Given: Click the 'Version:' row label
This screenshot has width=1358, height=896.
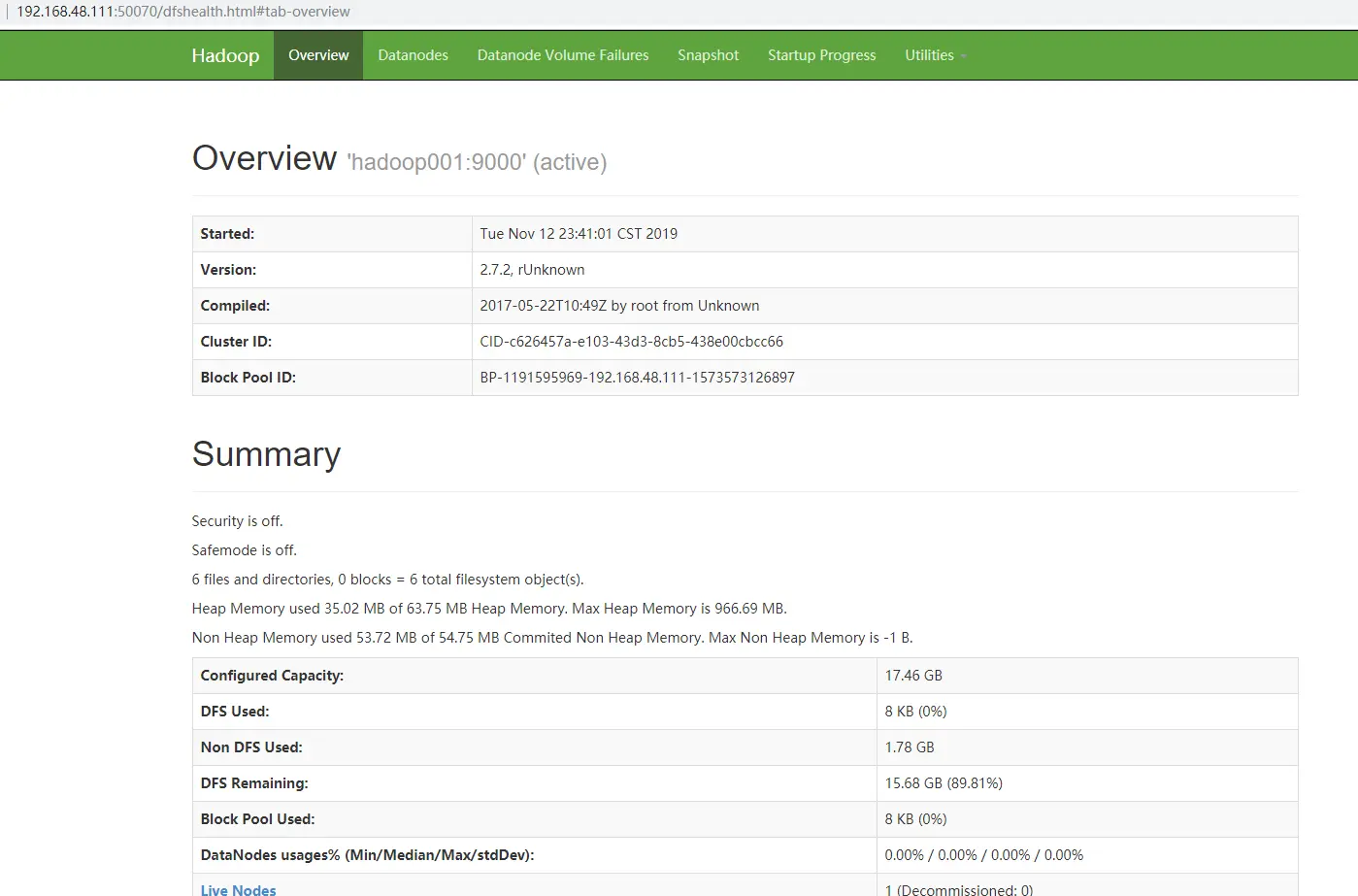Looking at the screenshot, I should coord(228,270).
